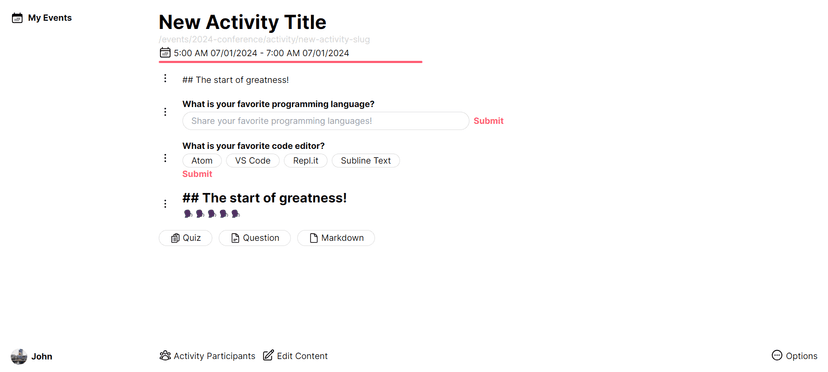Click the Quiz clipboard icon
The height and width of the screenshot is (372, 828).
pos(176,238)
